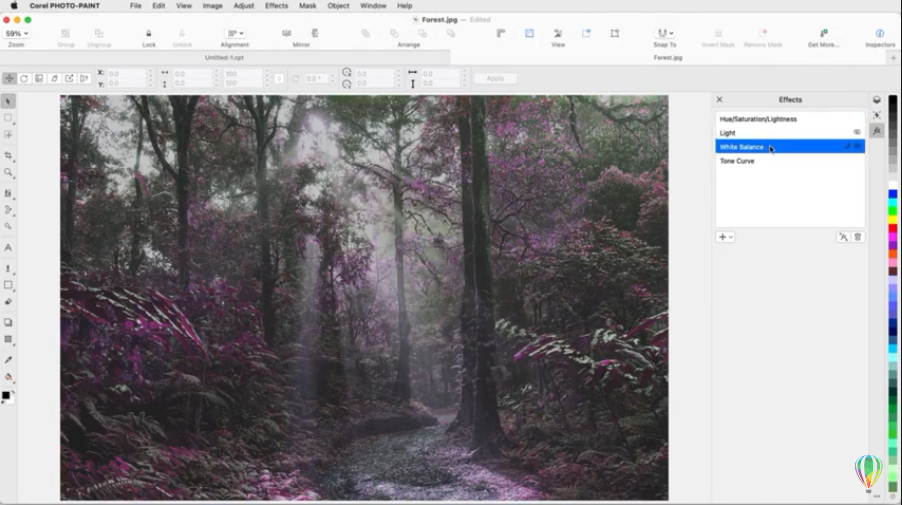This screenshot has height=505, width=902.
Task: Open the Mask menu
Action: (x=308, y=6)
